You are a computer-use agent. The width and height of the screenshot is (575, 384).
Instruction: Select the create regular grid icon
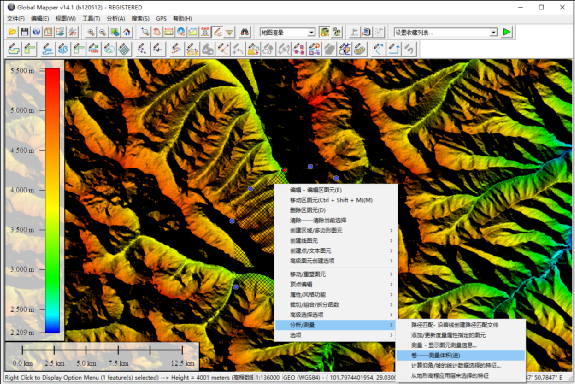pyautogui.click(x=125, y=49)
